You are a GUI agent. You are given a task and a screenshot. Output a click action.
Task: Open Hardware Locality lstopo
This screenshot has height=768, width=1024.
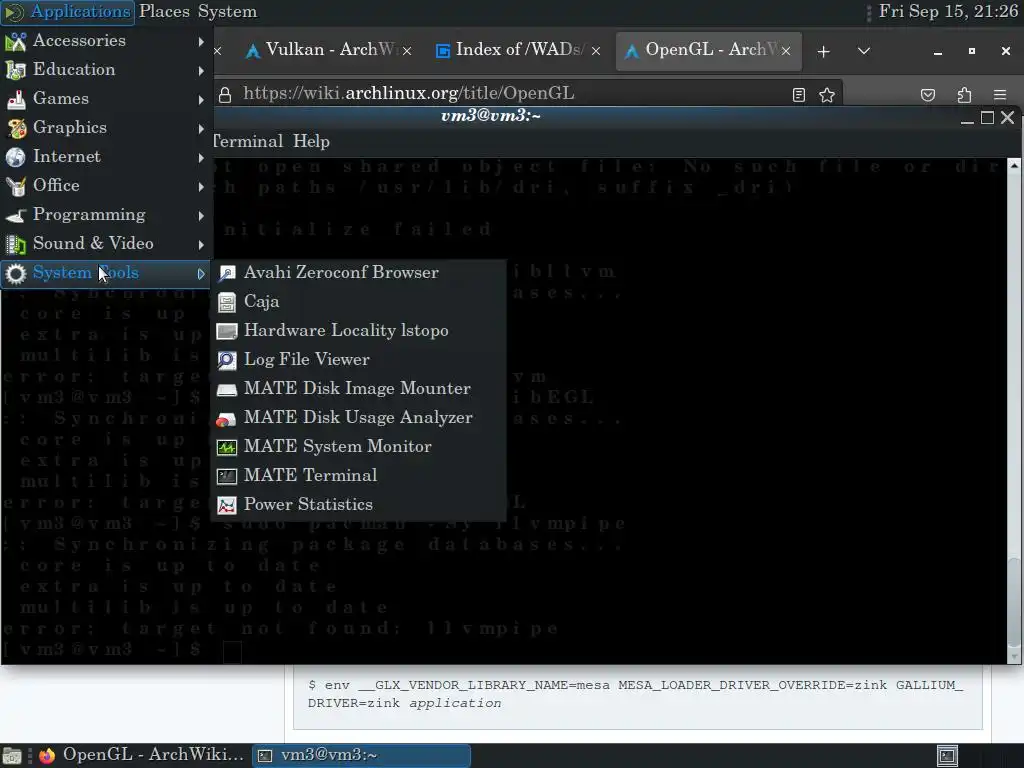(x=359, y=330)
